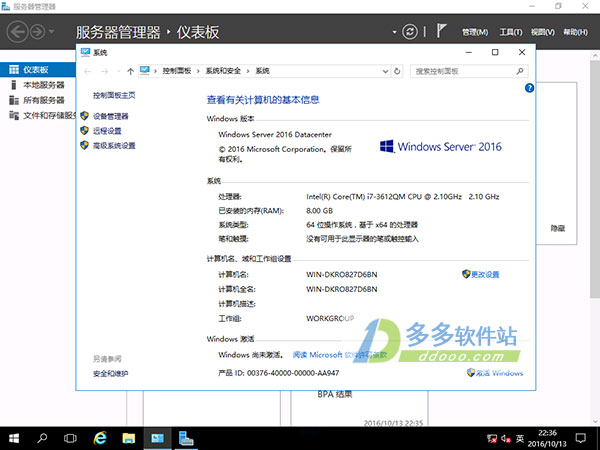Click the System window forward arrow
Viewport: 600px width, 450px height.
104,71
